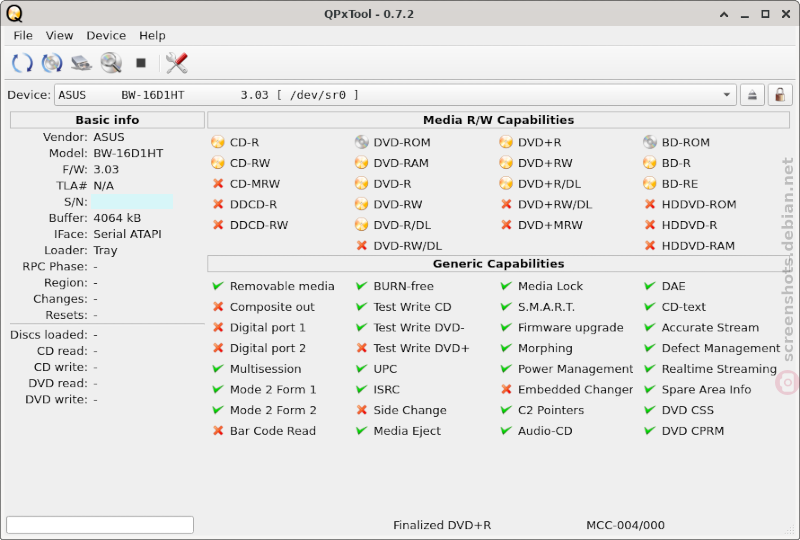Click the Realtime Streaming label

[x=719, y=369]
